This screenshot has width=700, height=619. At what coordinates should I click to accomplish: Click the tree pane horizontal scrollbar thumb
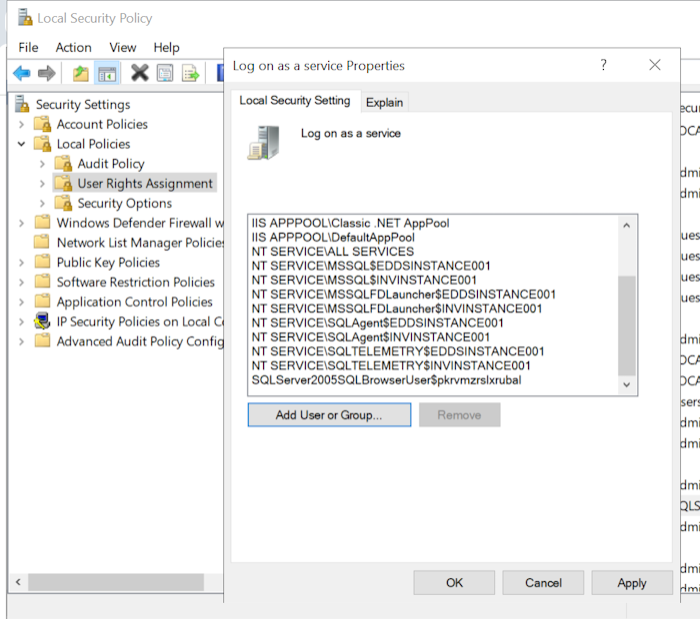[116, 582]
